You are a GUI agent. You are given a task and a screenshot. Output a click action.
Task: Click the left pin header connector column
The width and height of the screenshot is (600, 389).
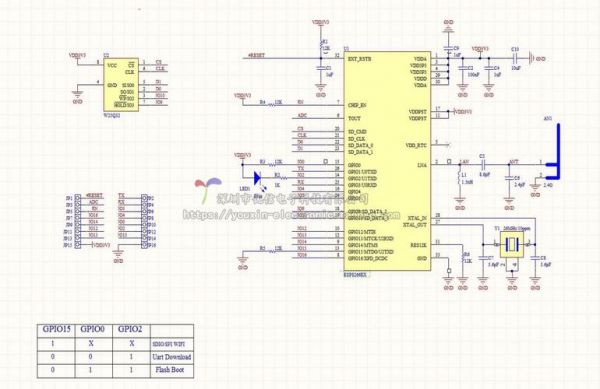click(x=78, y=222)
